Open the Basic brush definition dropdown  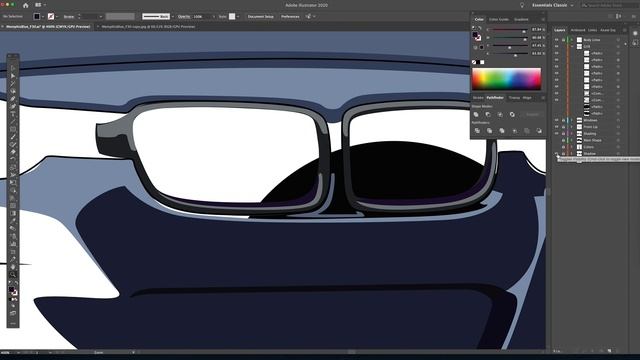(x=172, y=17)
